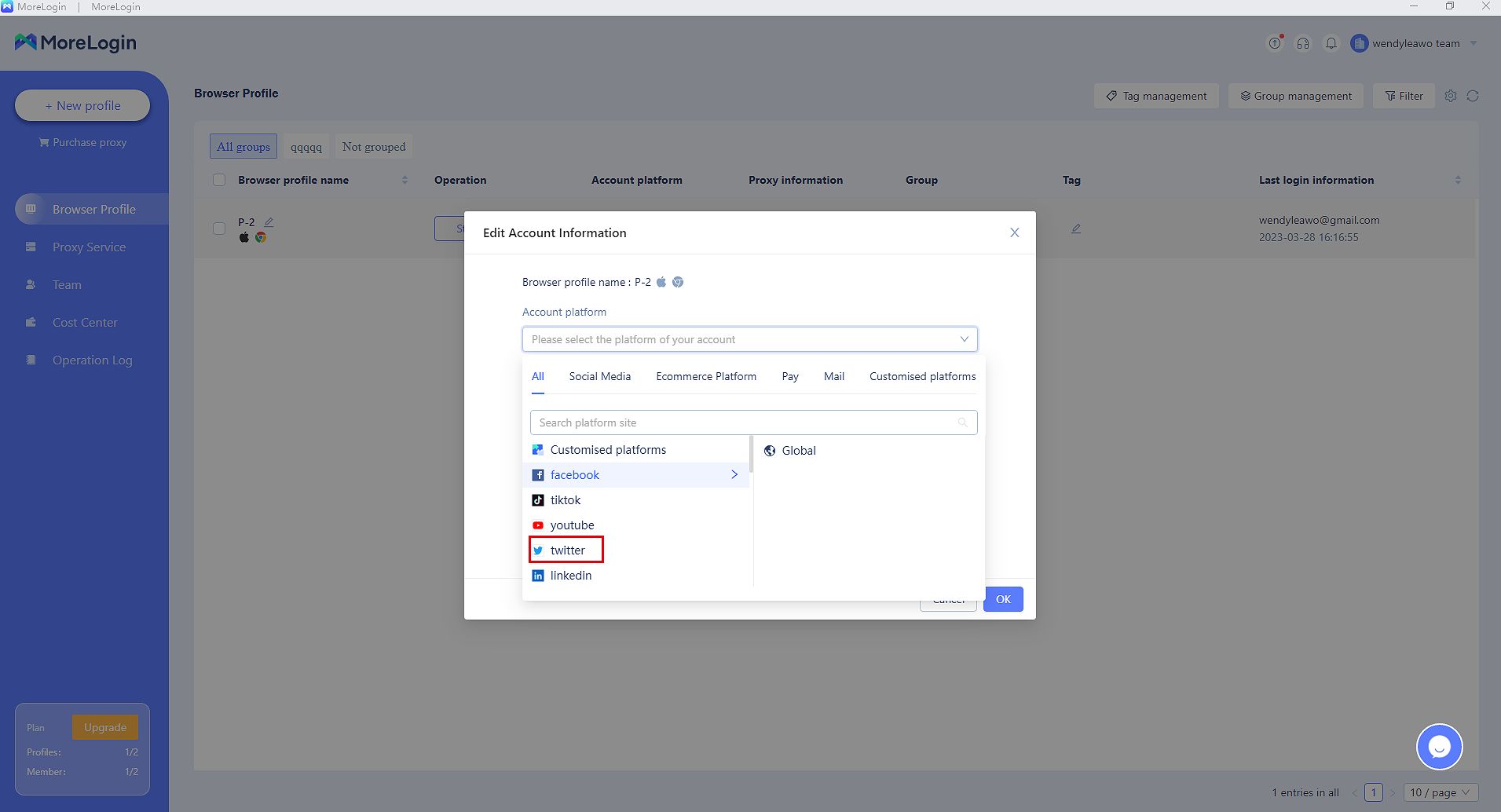1501x812 pixels.
Task: Expand the facebook submenu arrow
Action: click(x=734, y=474)
